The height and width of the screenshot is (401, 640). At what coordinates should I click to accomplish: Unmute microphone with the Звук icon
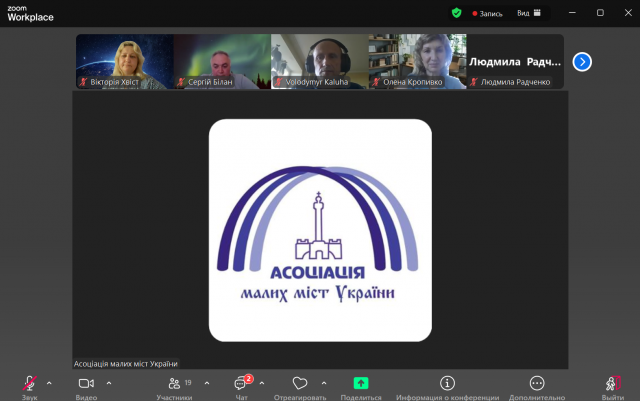[x=29, y=383]
